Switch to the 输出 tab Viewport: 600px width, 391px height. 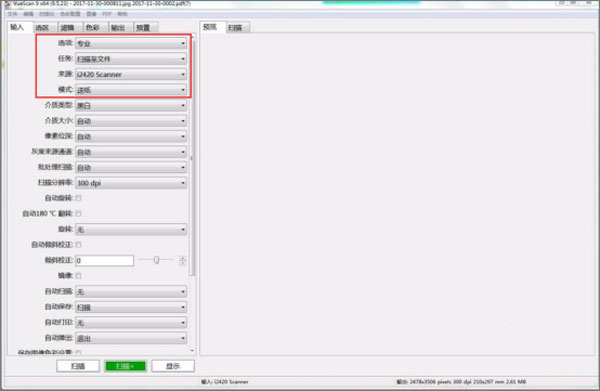[118, 28]
